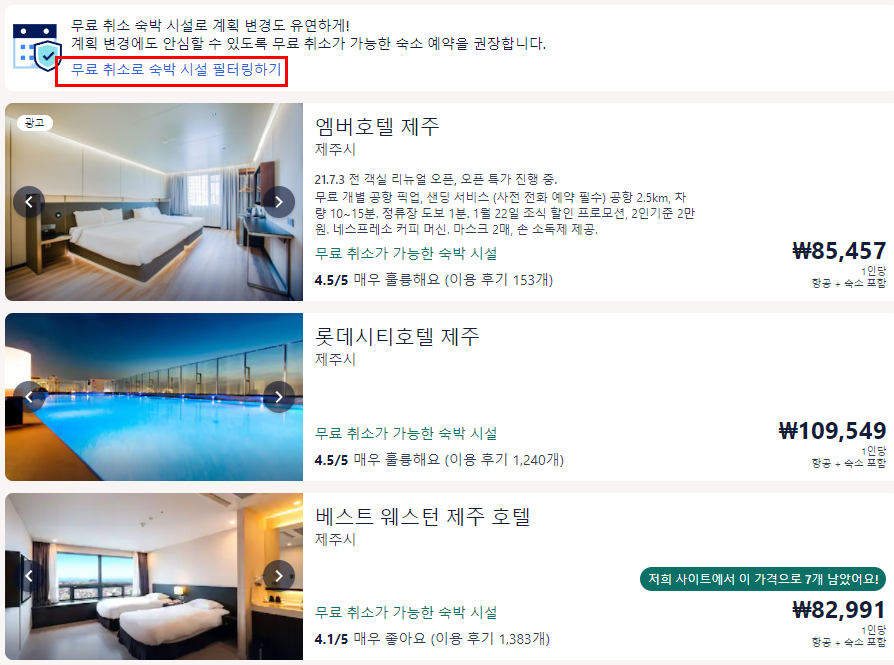894x665 pixels.
Task: Advance to next photo of 베스트 웨스턴 제주 호텔
Action: (279, 576)
